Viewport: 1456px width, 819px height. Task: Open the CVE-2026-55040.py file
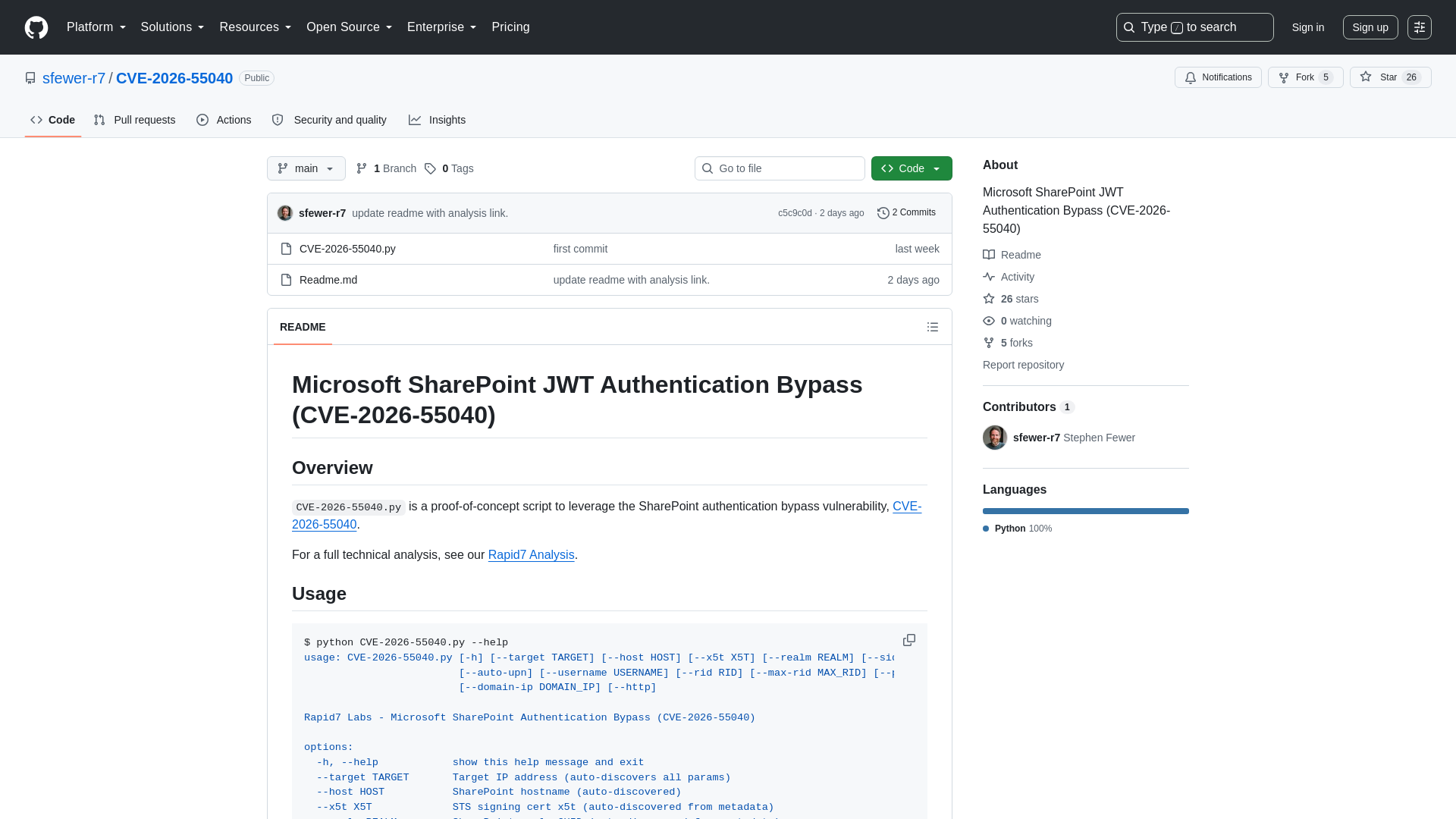pos(347,249)
